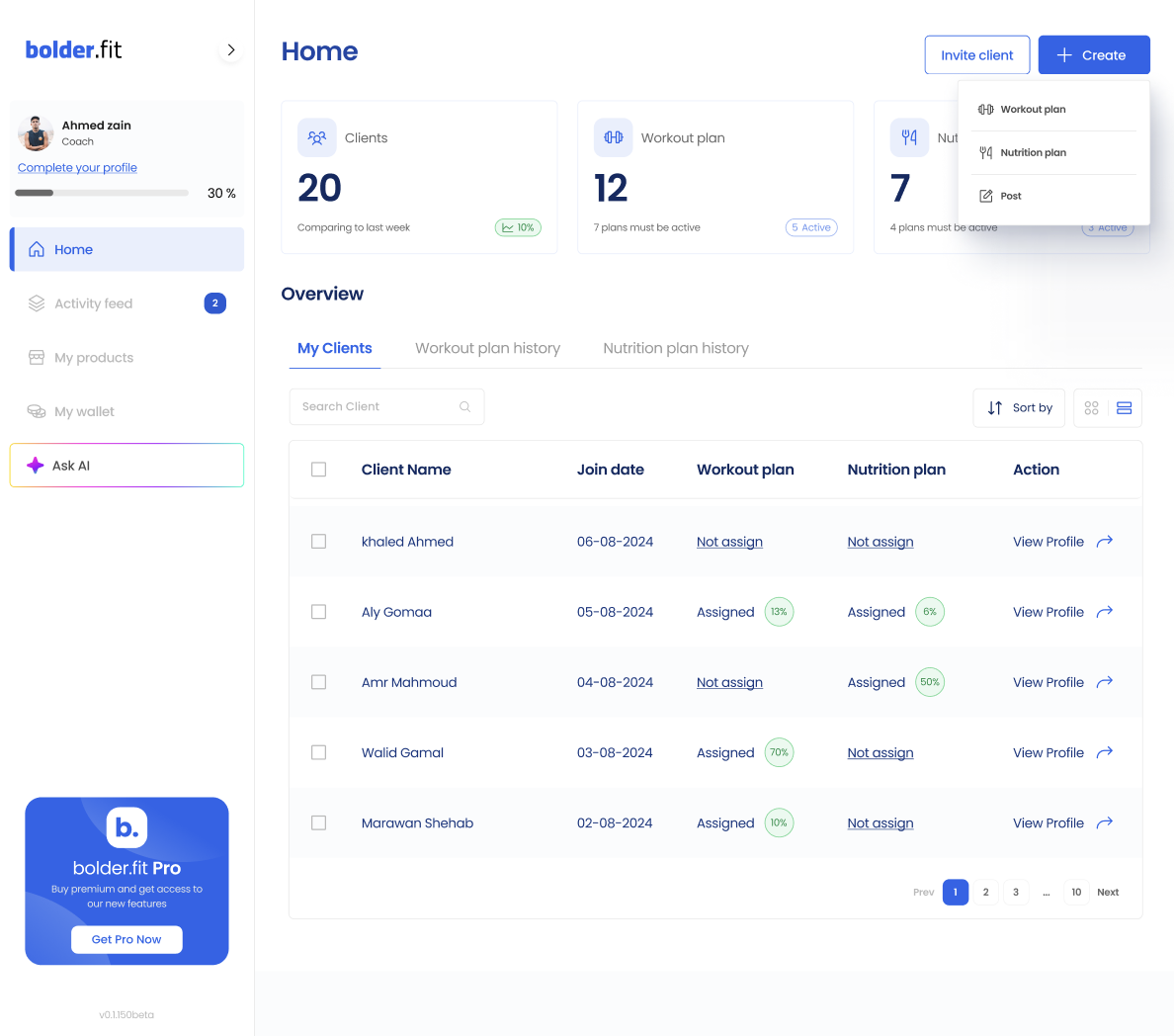Select khaled Ahmed's row checkbox
This screenshot has width=1174, height=1036.
coord(318,542)
